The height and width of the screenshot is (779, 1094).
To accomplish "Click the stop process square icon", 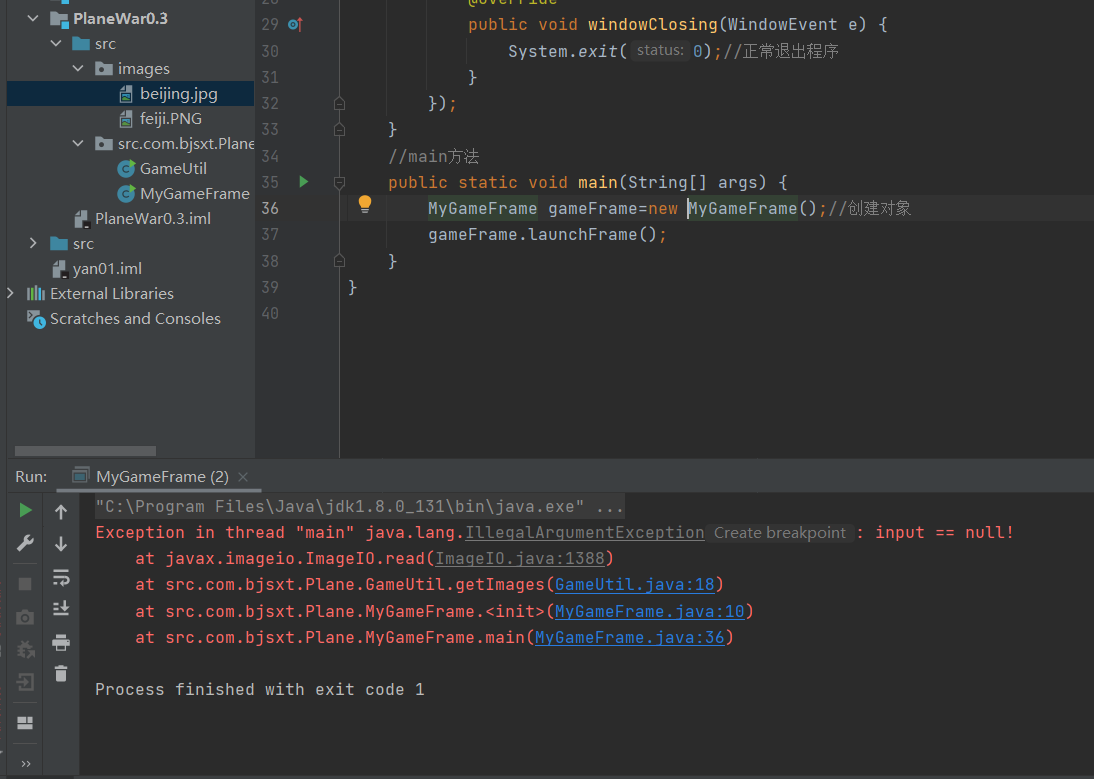I will (x=25, y=584).
